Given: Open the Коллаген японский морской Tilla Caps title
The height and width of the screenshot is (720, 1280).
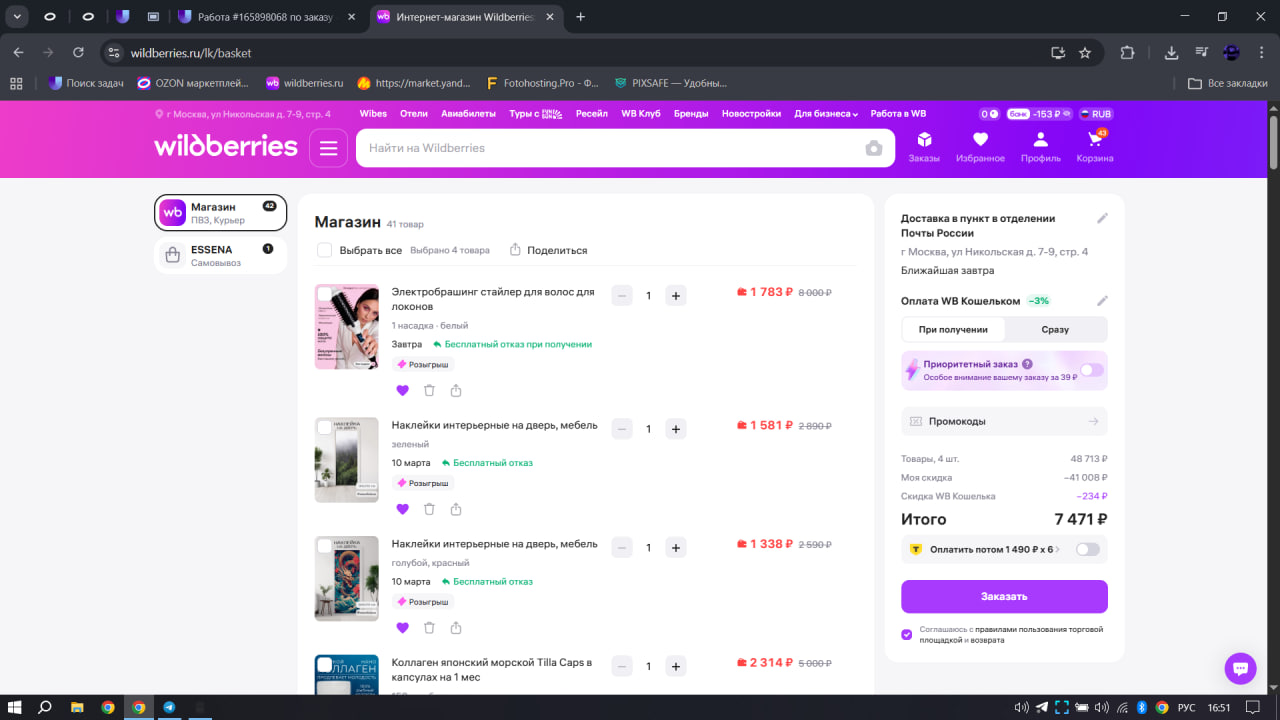Looking at the screenshot, I should pos(492,670).
